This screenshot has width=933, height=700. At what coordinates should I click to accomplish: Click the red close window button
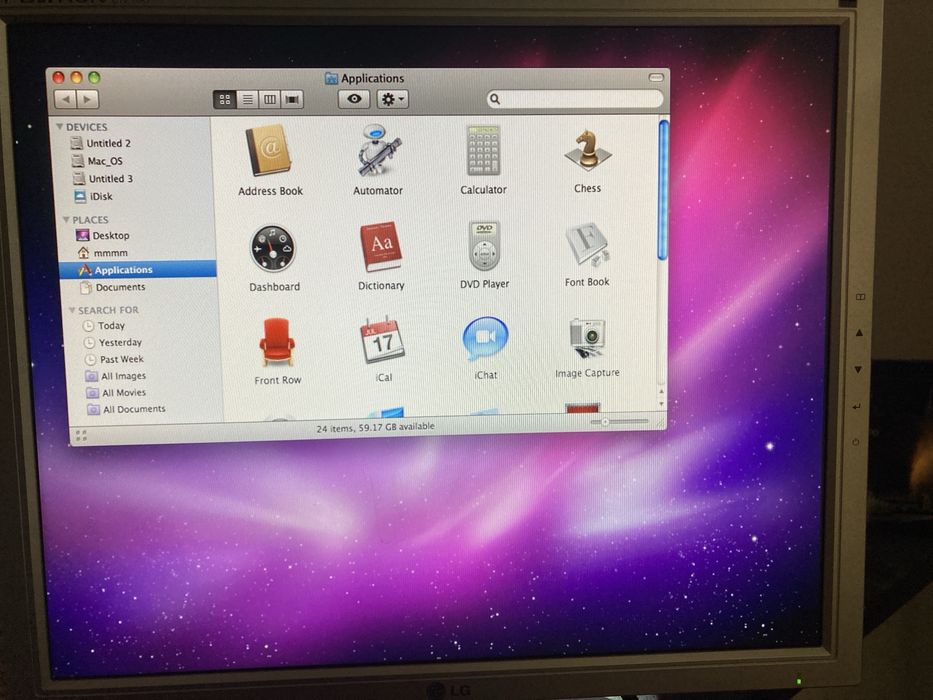(58, 77)
